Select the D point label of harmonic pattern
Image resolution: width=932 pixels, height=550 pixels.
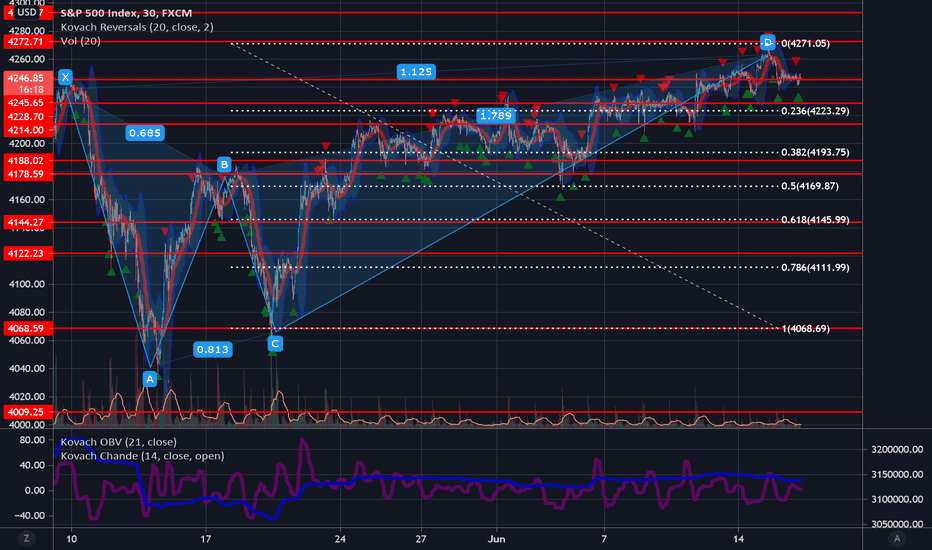767,42
